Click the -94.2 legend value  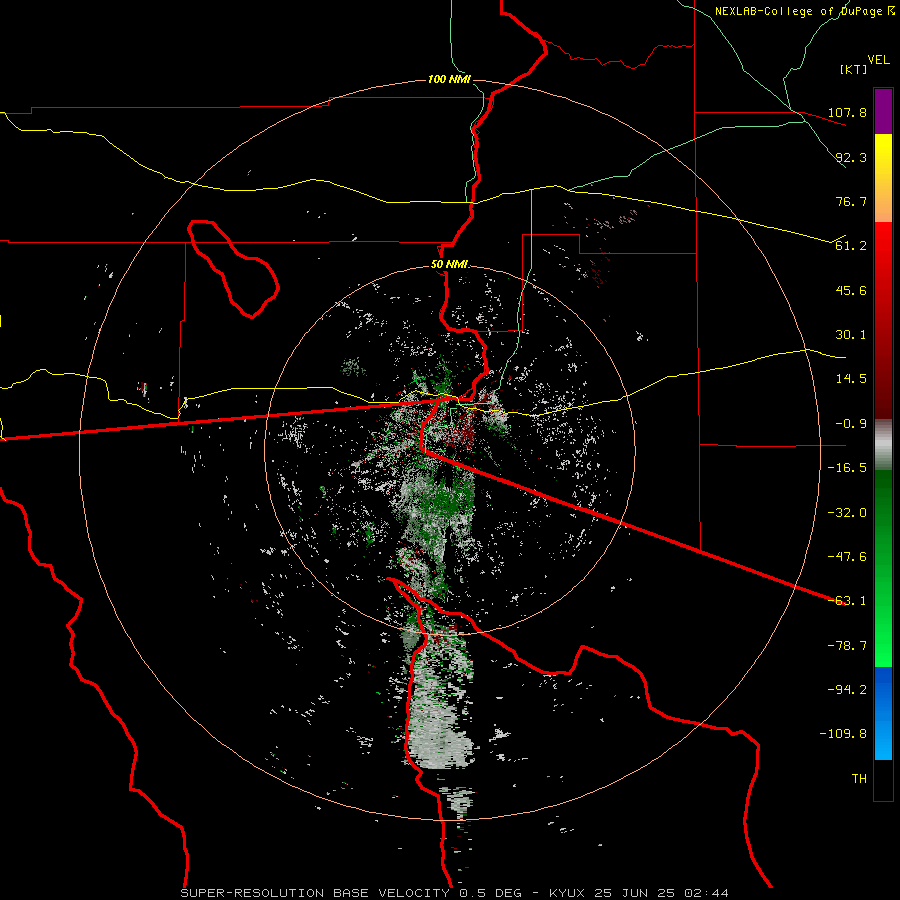click(847, 690)
